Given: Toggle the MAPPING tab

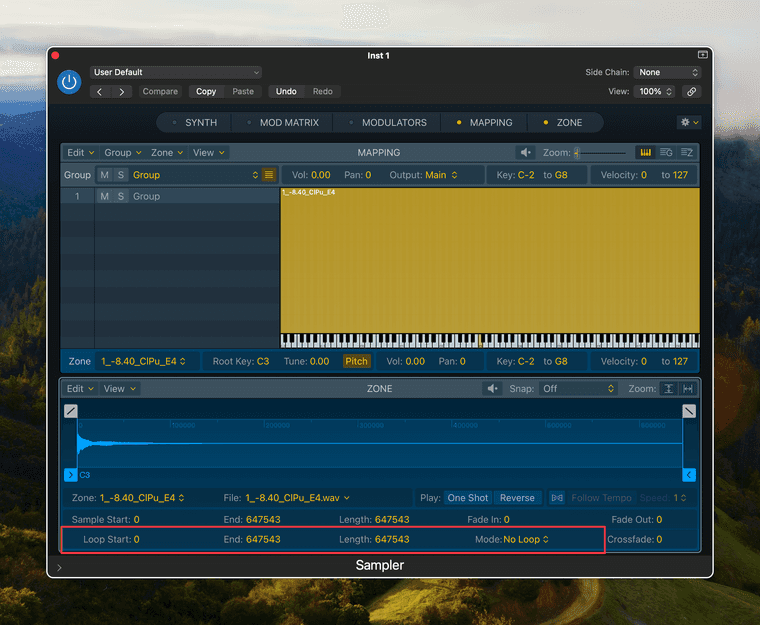Looking at the screenshot, I should pos(484,123).
